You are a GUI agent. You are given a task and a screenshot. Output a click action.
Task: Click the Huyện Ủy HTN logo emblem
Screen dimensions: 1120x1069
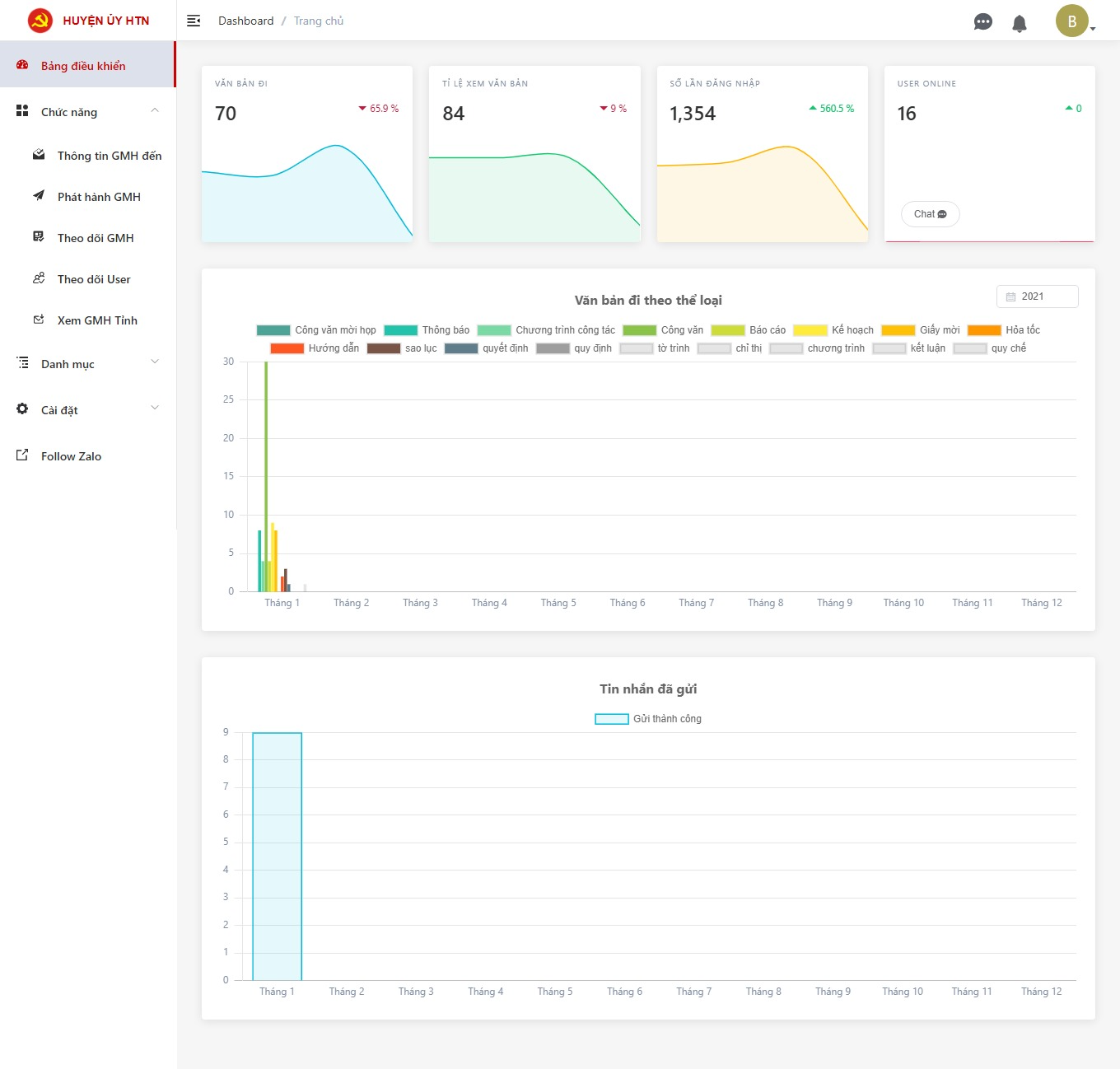40,21
